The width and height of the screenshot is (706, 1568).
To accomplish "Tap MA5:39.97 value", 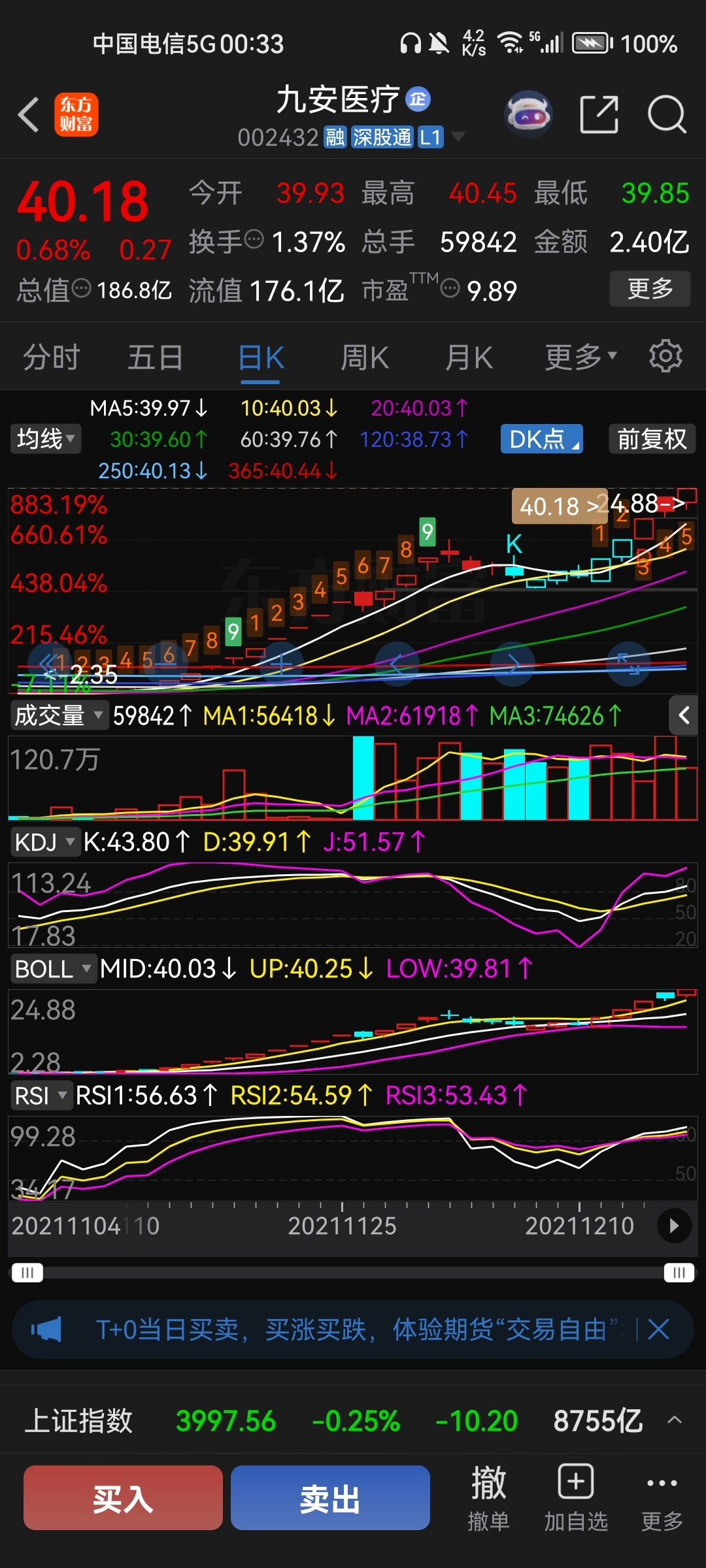I will tap(148, 408).
